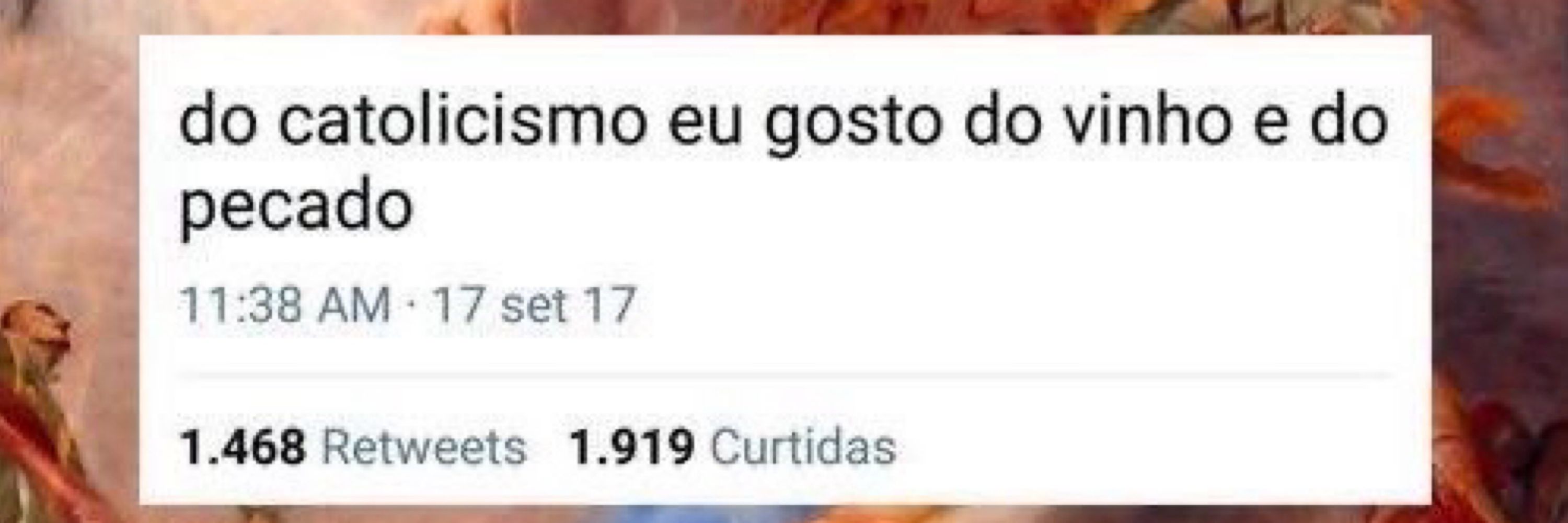Click the painting background left of card
This screenshot has height=523, width=1568.
pyautogui.click(x=67, y=262)
